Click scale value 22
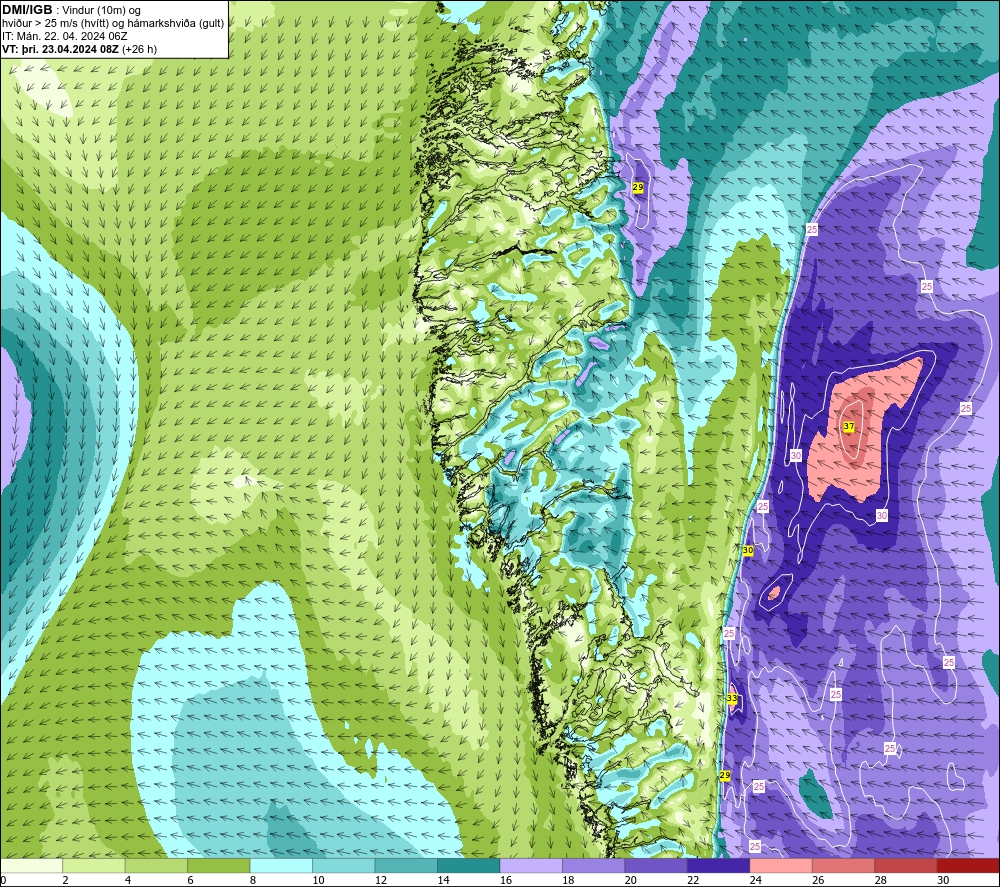Screen dimensions: 1000x887 point(693,880)
